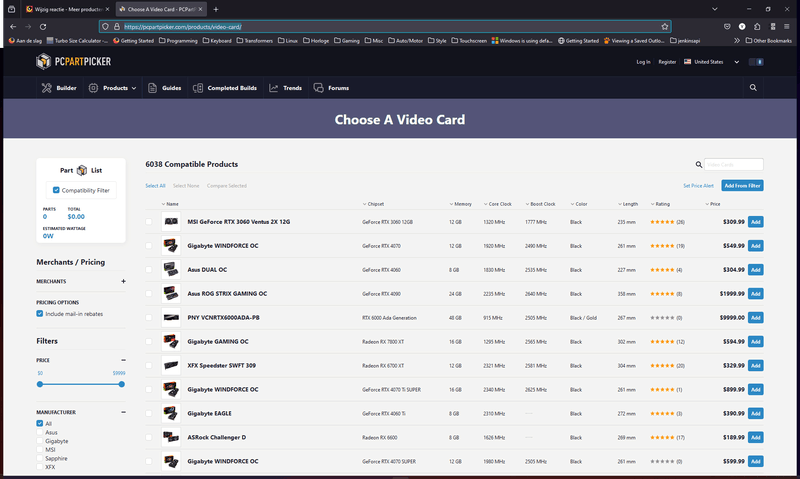Open the Firefox hamburger menu
Image resolution: width=800 pixels, height=479 pixels.
787,27
